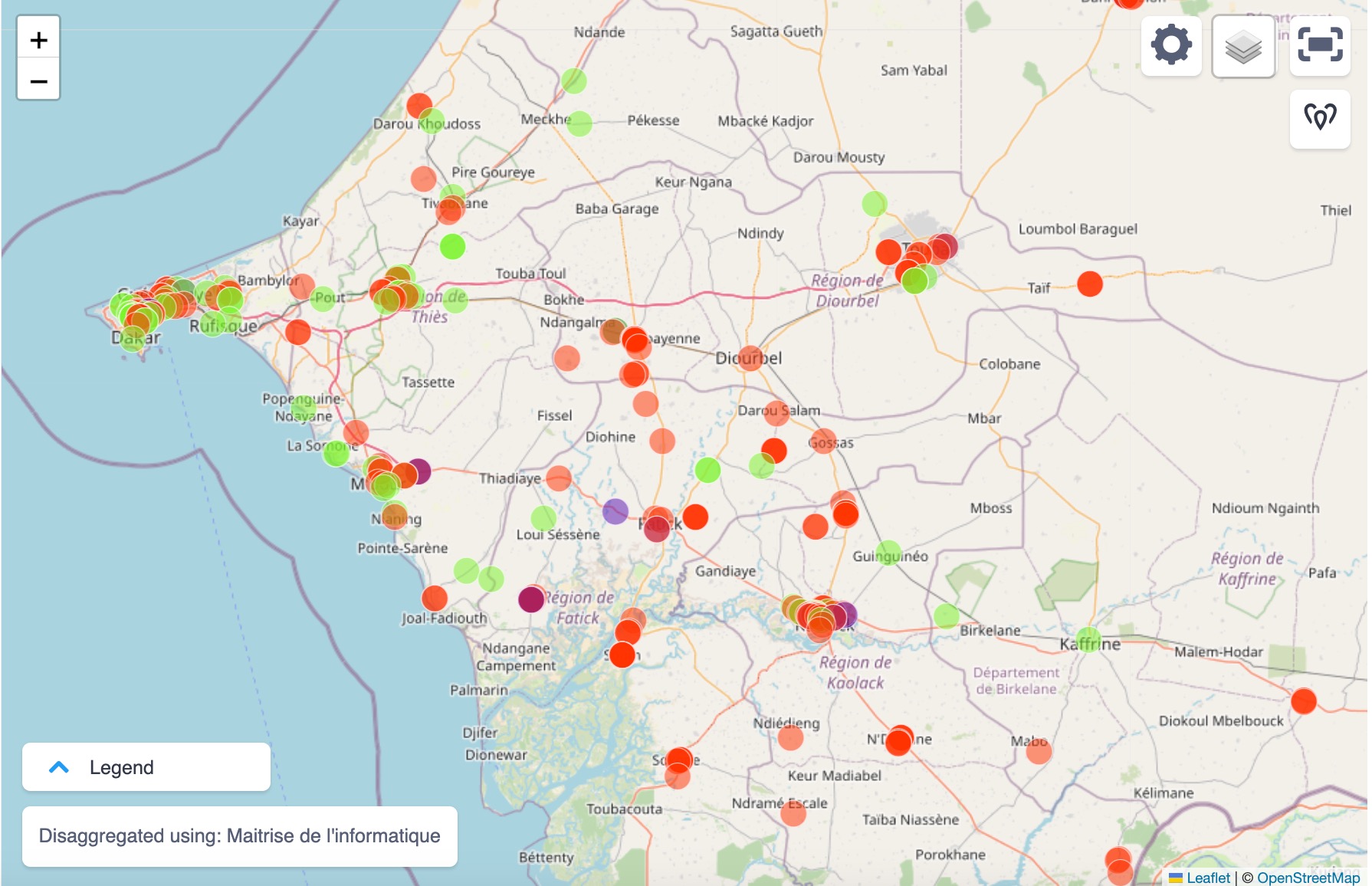
Task: Select the green marker on Guinguinéo
Action: click(x=888, y=553)
